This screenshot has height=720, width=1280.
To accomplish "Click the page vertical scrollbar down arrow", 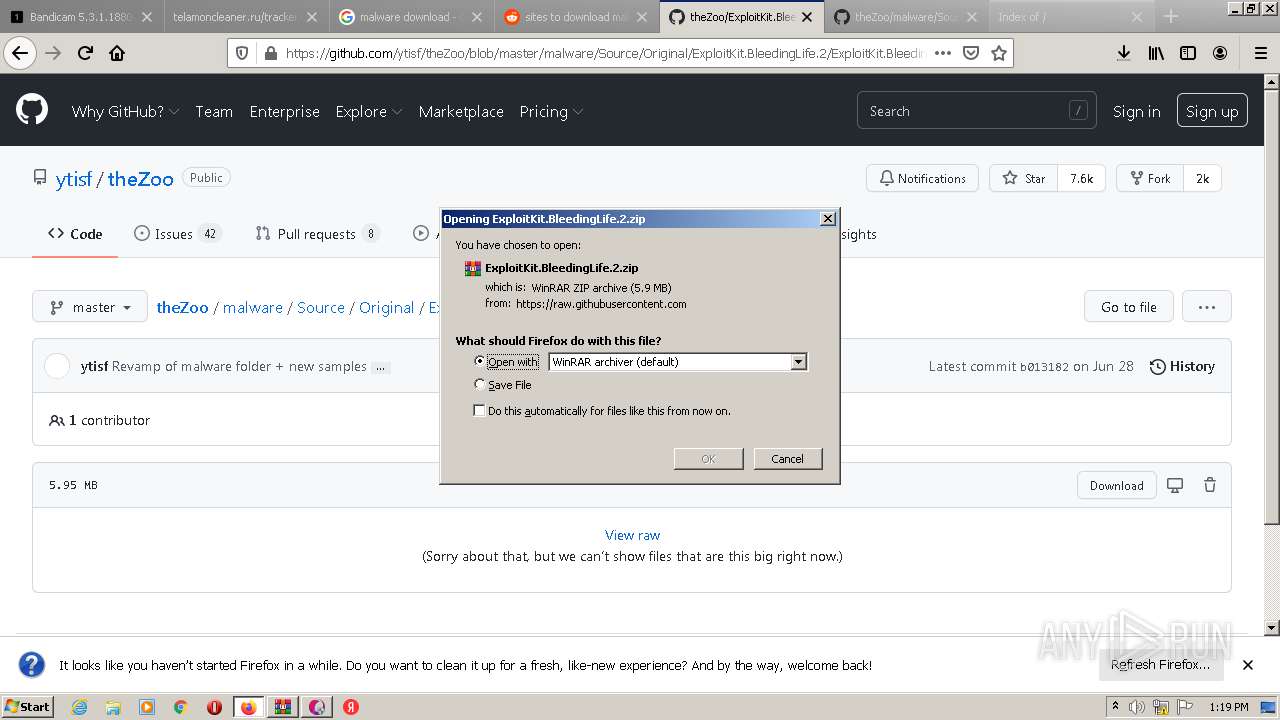I will tap(1272, 627).
